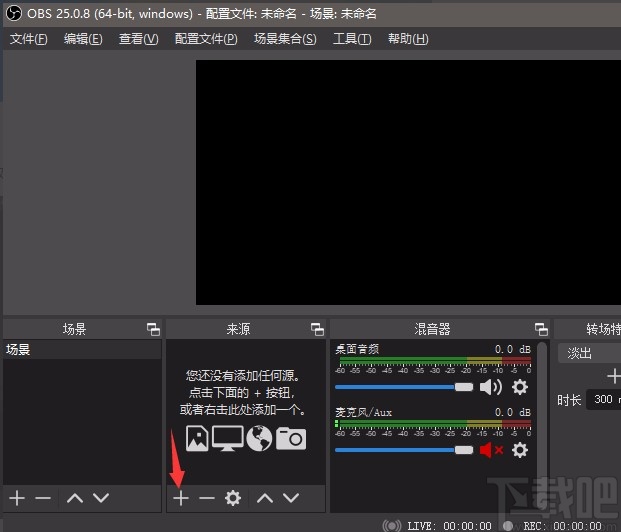621x532 pixels.
Task: Remove selected scene with minus button
Action: (x=43, y=498)
